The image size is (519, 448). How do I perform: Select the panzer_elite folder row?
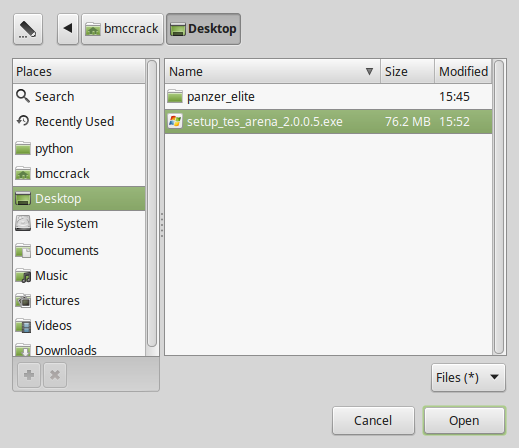tap(328, 96)
